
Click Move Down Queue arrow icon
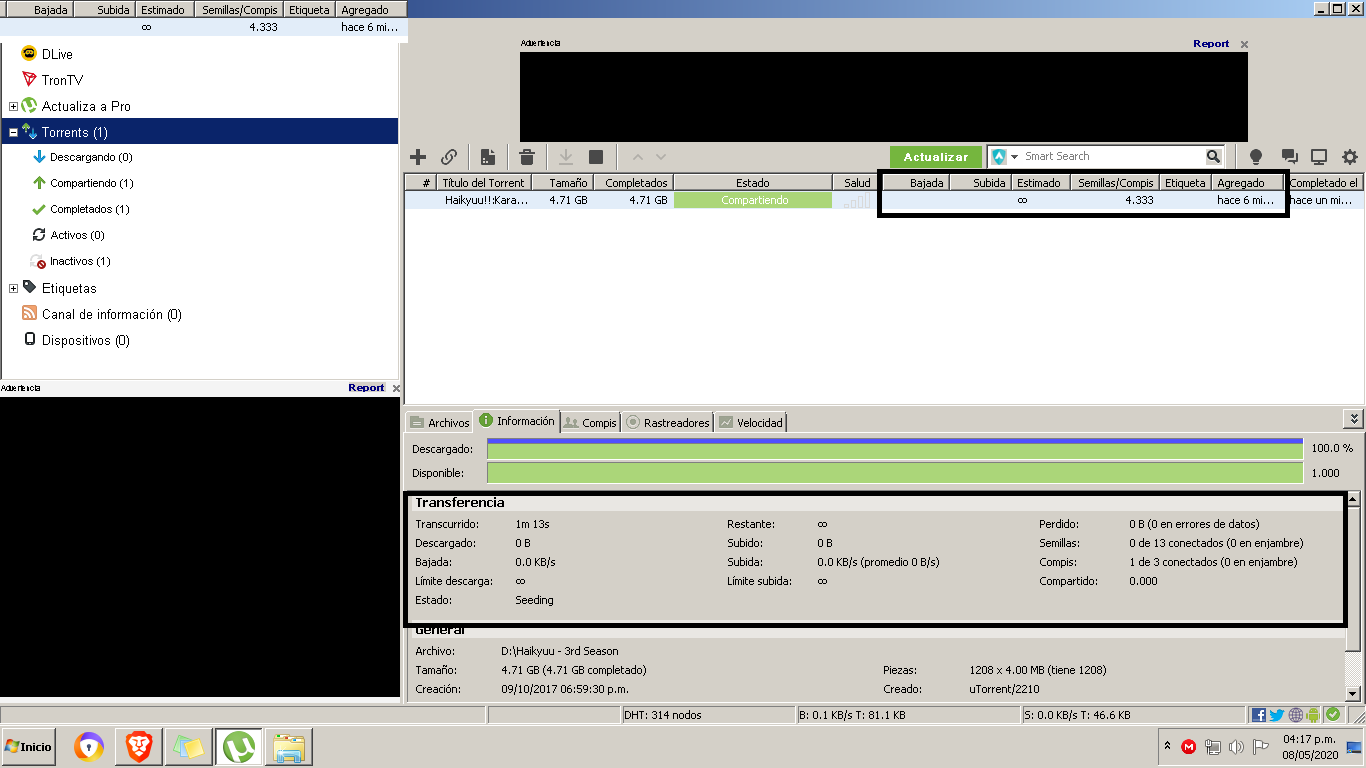660,157
